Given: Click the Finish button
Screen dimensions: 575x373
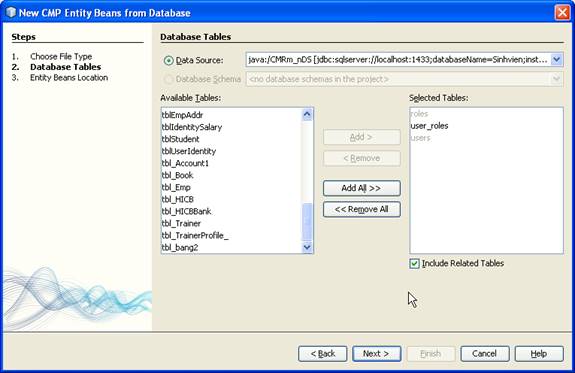Looking at the screenshot, I should (x=431, y=354).
